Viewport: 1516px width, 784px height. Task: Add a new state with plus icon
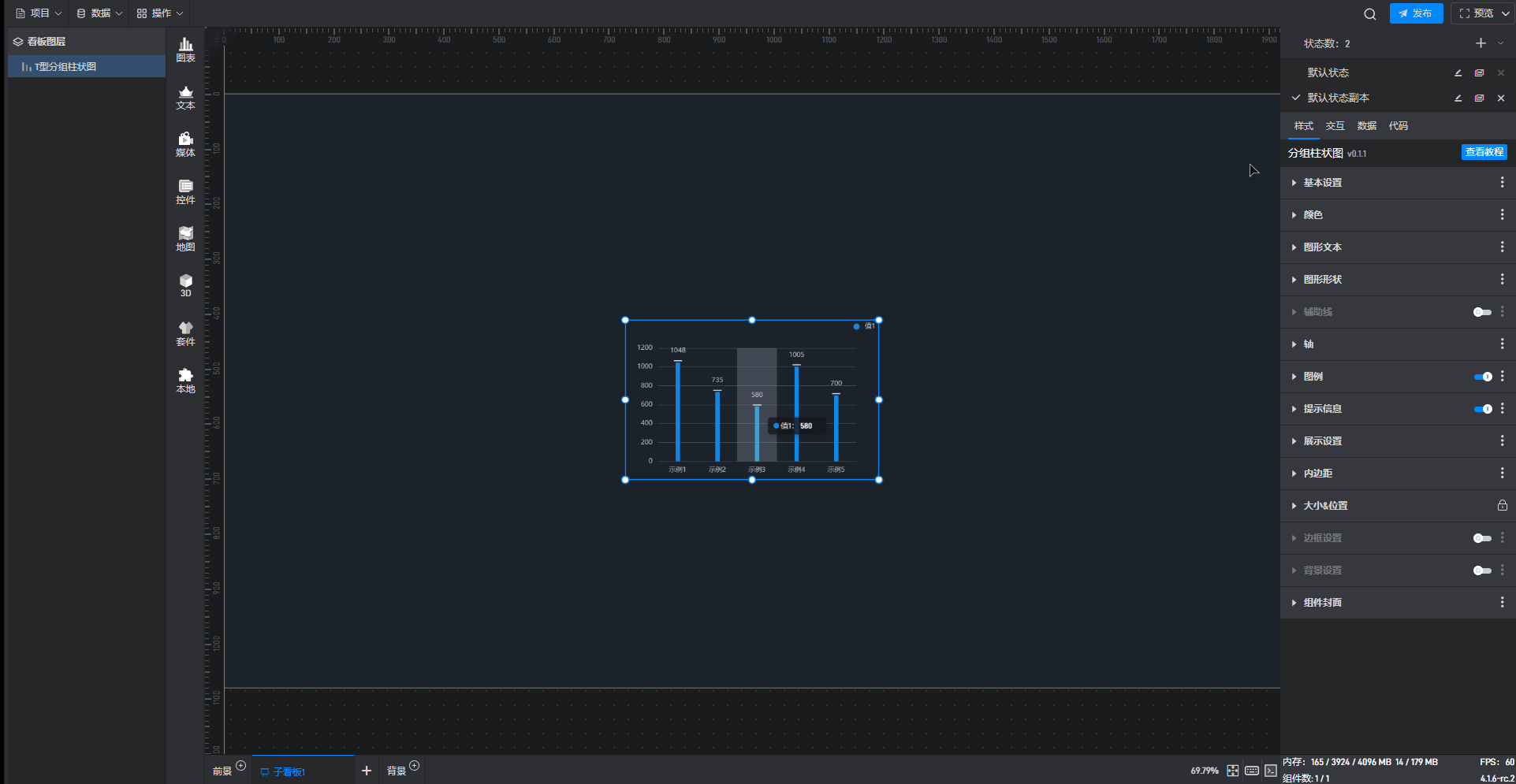pyautogui.click(x=1481, y=43)
